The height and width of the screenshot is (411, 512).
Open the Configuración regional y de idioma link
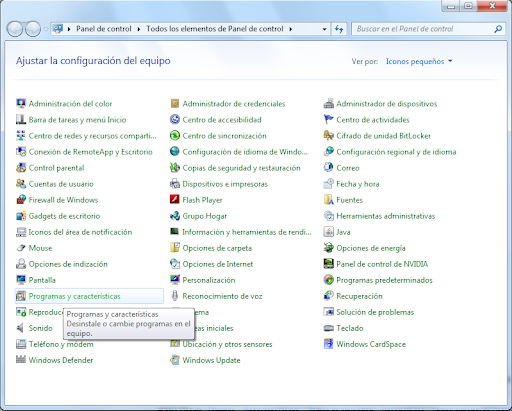pyautogui.click(x=396, y=152)
